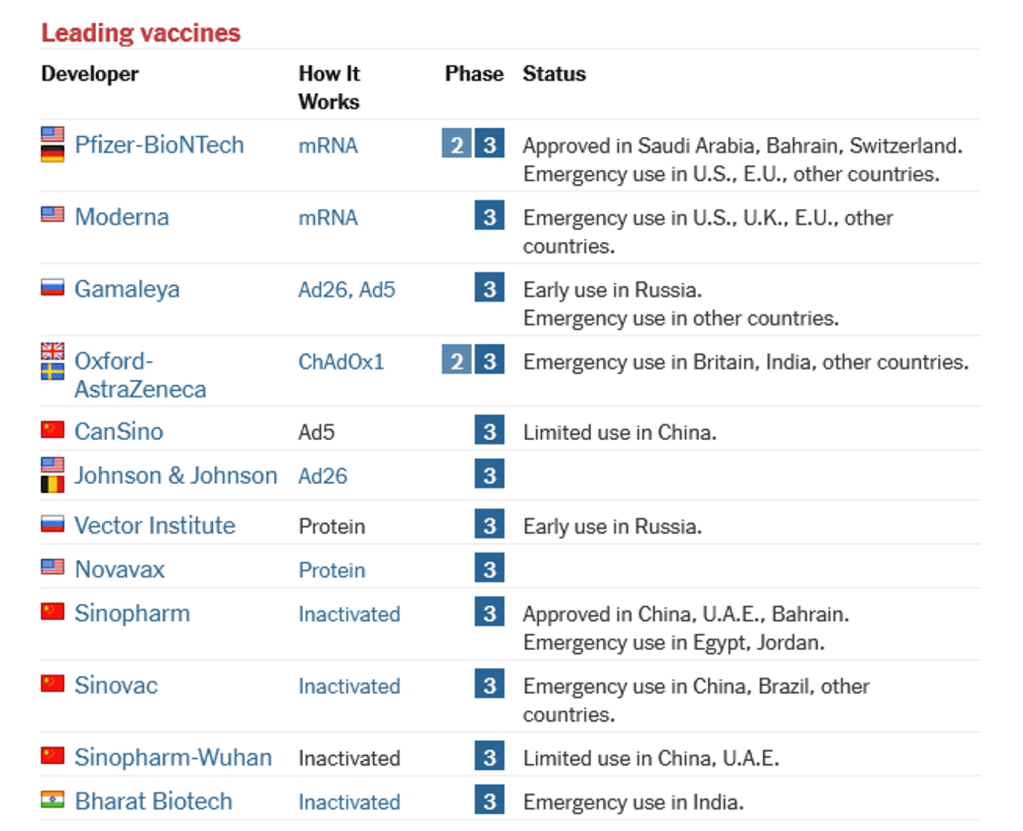Click the flag icons beside Pfizer-BioNTech
Screen dimensions: 1023x831
pyautogui.click(x=53, y=145)
